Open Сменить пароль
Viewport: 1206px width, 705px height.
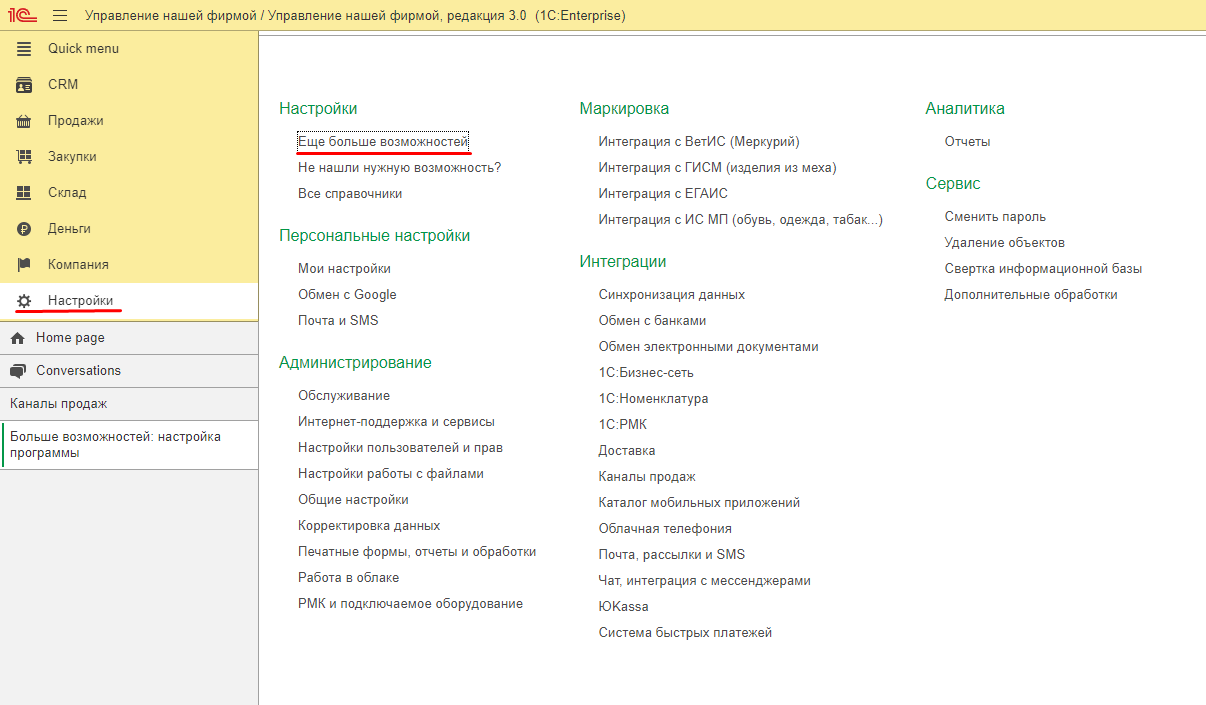coord(995,217)
